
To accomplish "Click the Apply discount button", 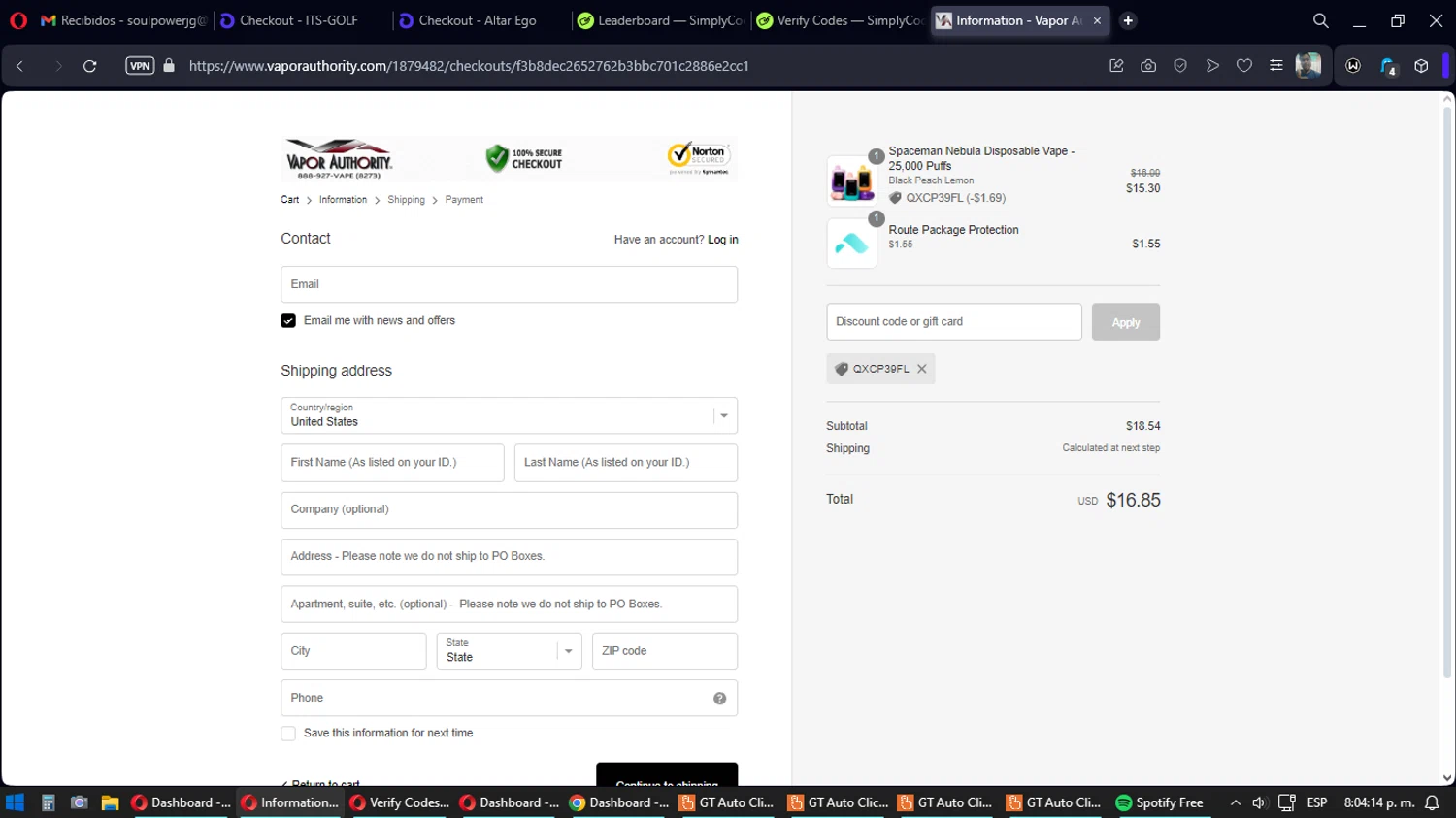I will click(x=1126, y=322).
